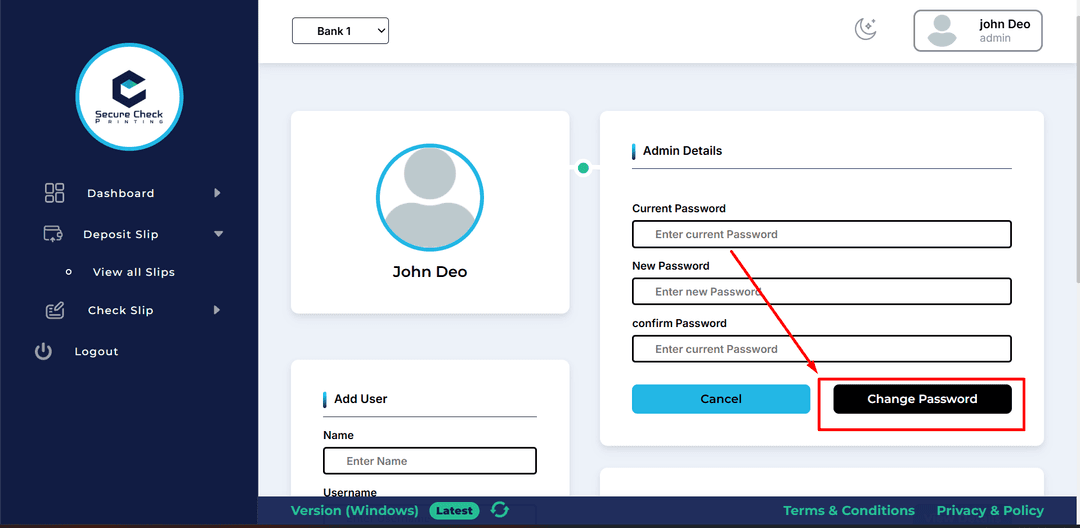Viewport: 1080px width, 528px height.
Task: Open john Deo admin profile box
Action: (977, 31)
